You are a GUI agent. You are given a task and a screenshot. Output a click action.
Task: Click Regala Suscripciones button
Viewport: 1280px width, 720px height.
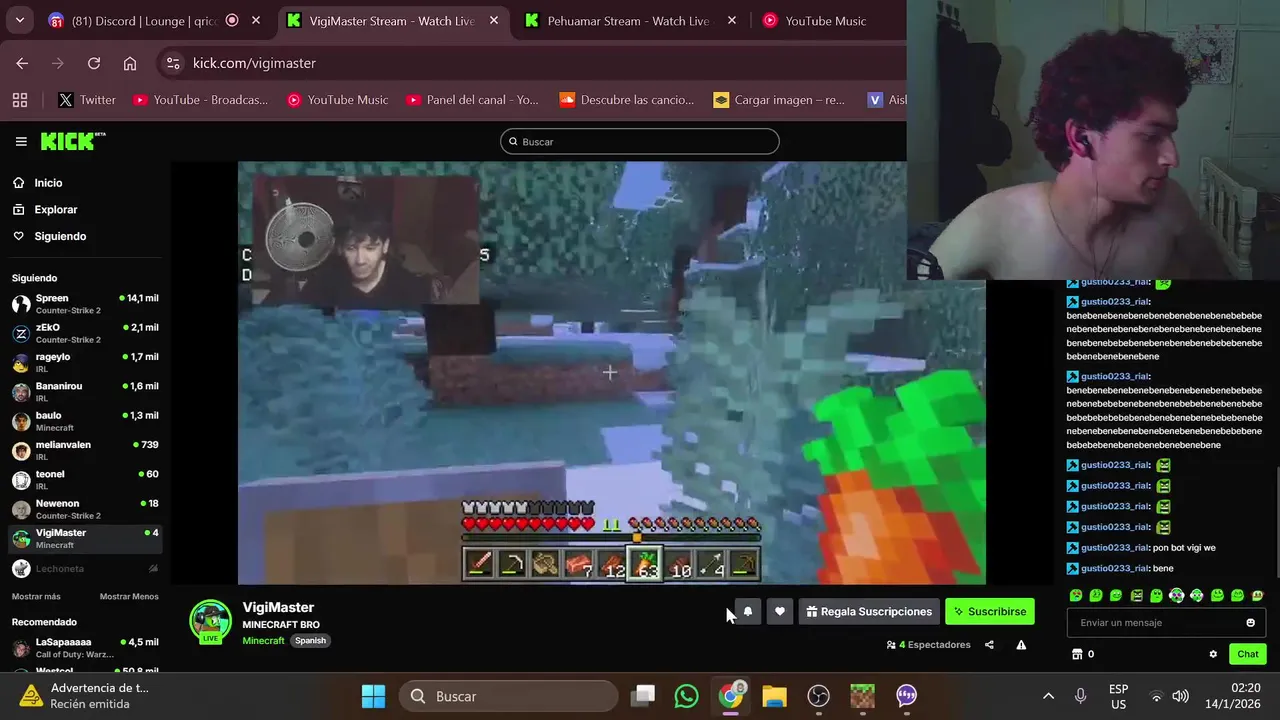(x=869, y=612)
